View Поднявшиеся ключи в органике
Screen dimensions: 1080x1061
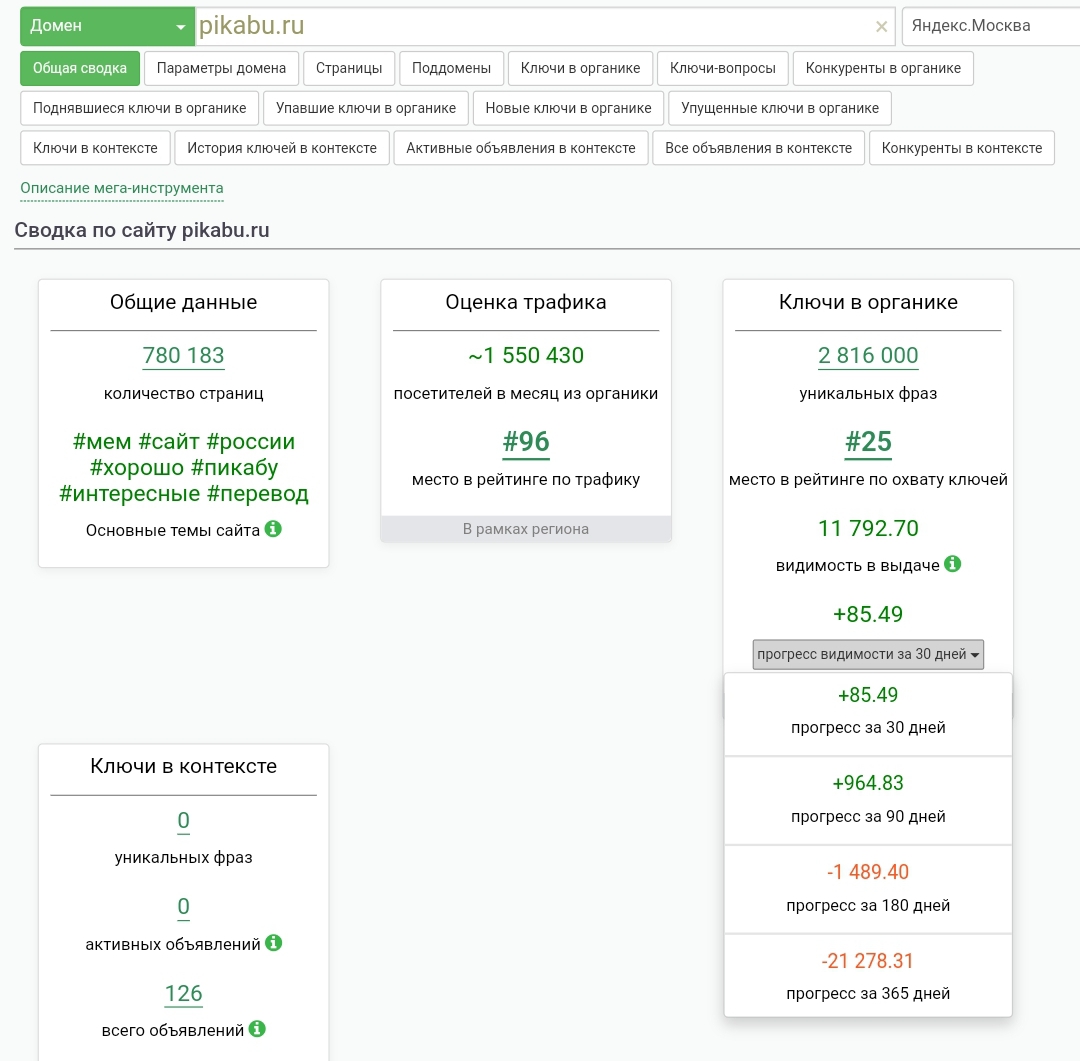[x=140, y=108]
